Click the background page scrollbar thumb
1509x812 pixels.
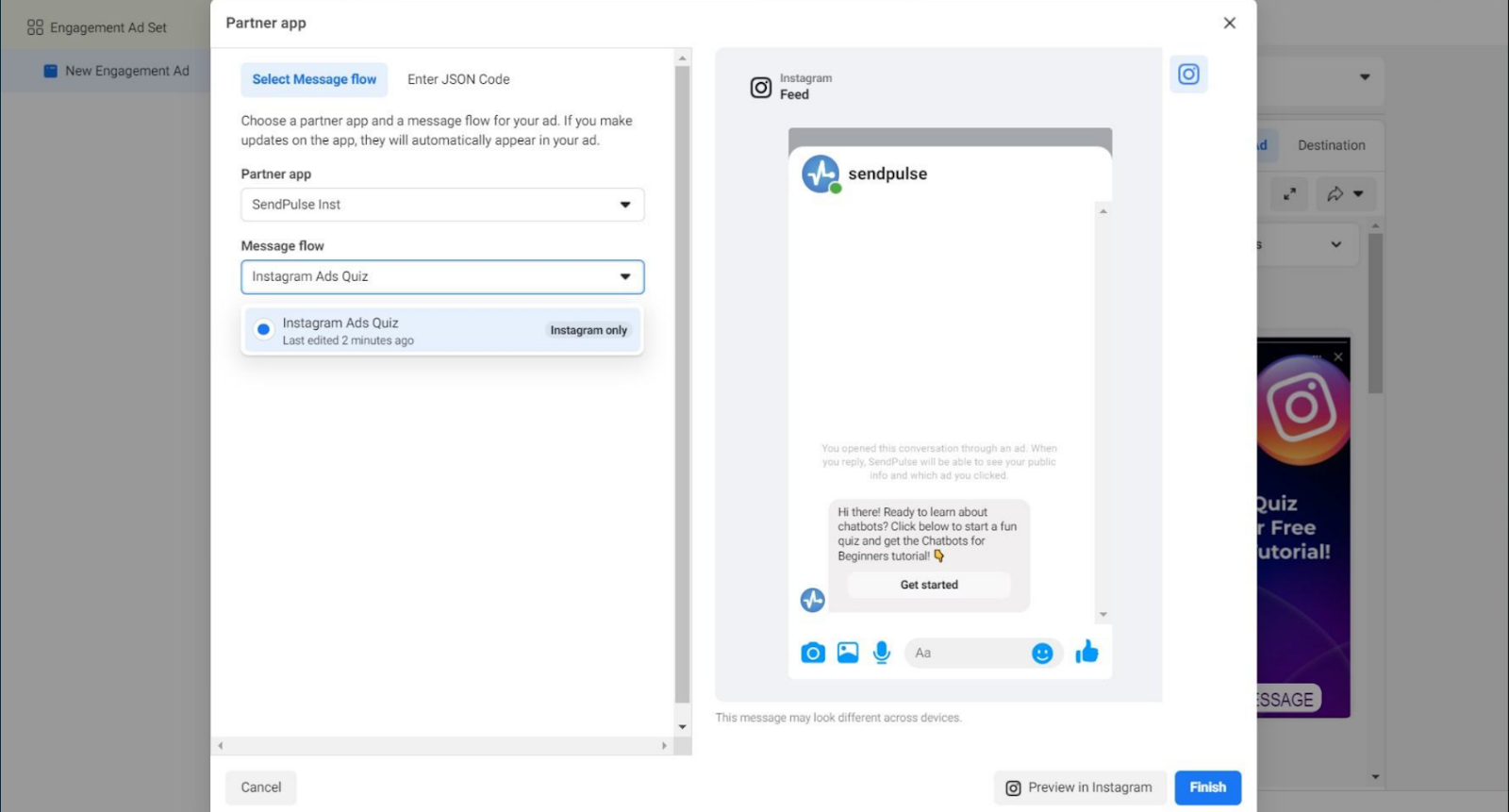(x=1375, y=313)
